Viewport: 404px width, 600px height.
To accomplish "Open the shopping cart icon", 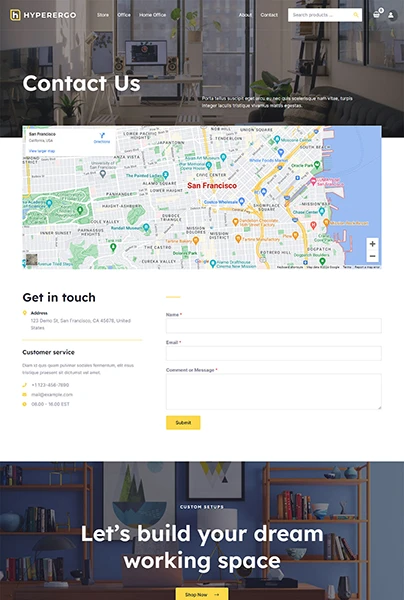I will [376, 15].
